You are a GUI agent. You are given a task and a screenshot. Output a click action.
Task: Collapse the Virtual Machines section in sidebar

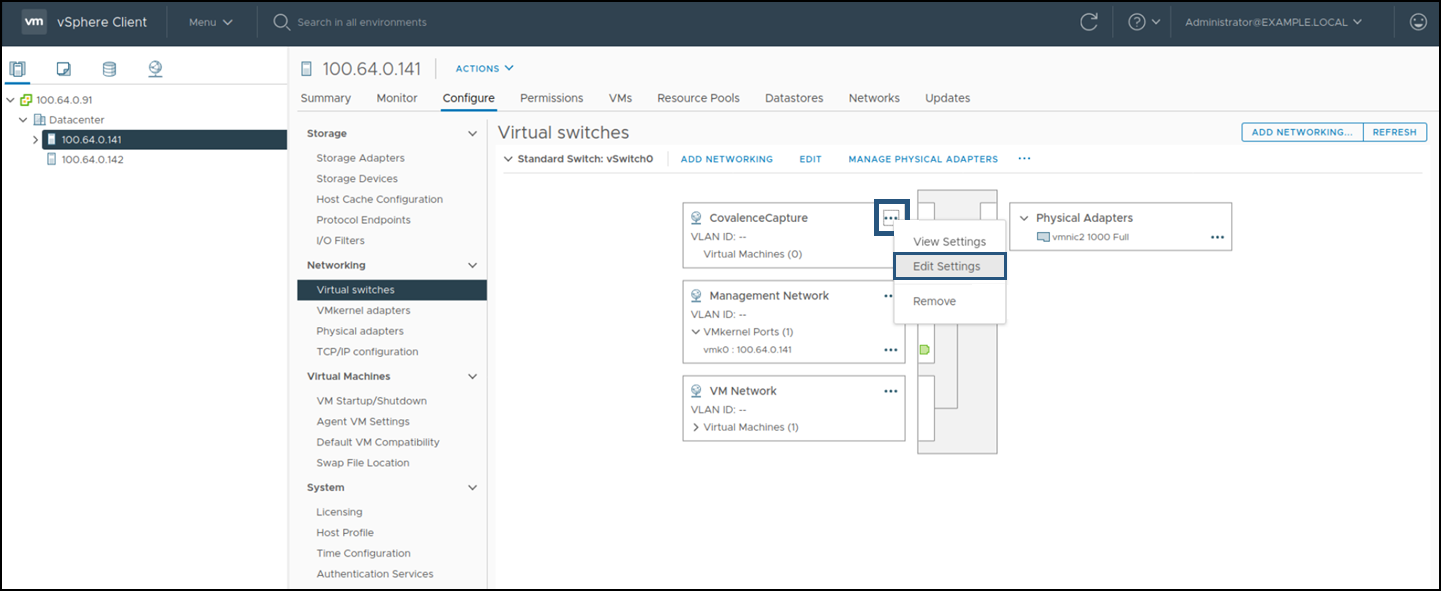pyautogui.click(x=473, y=377)
